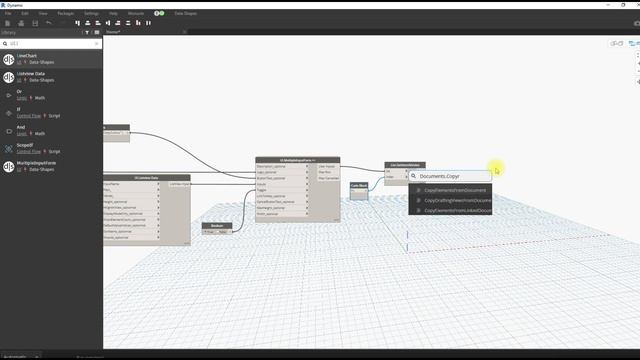Expand the Logo_optional input port chevron
Screen dimensions: 640x360
click(x=307, y=172)
